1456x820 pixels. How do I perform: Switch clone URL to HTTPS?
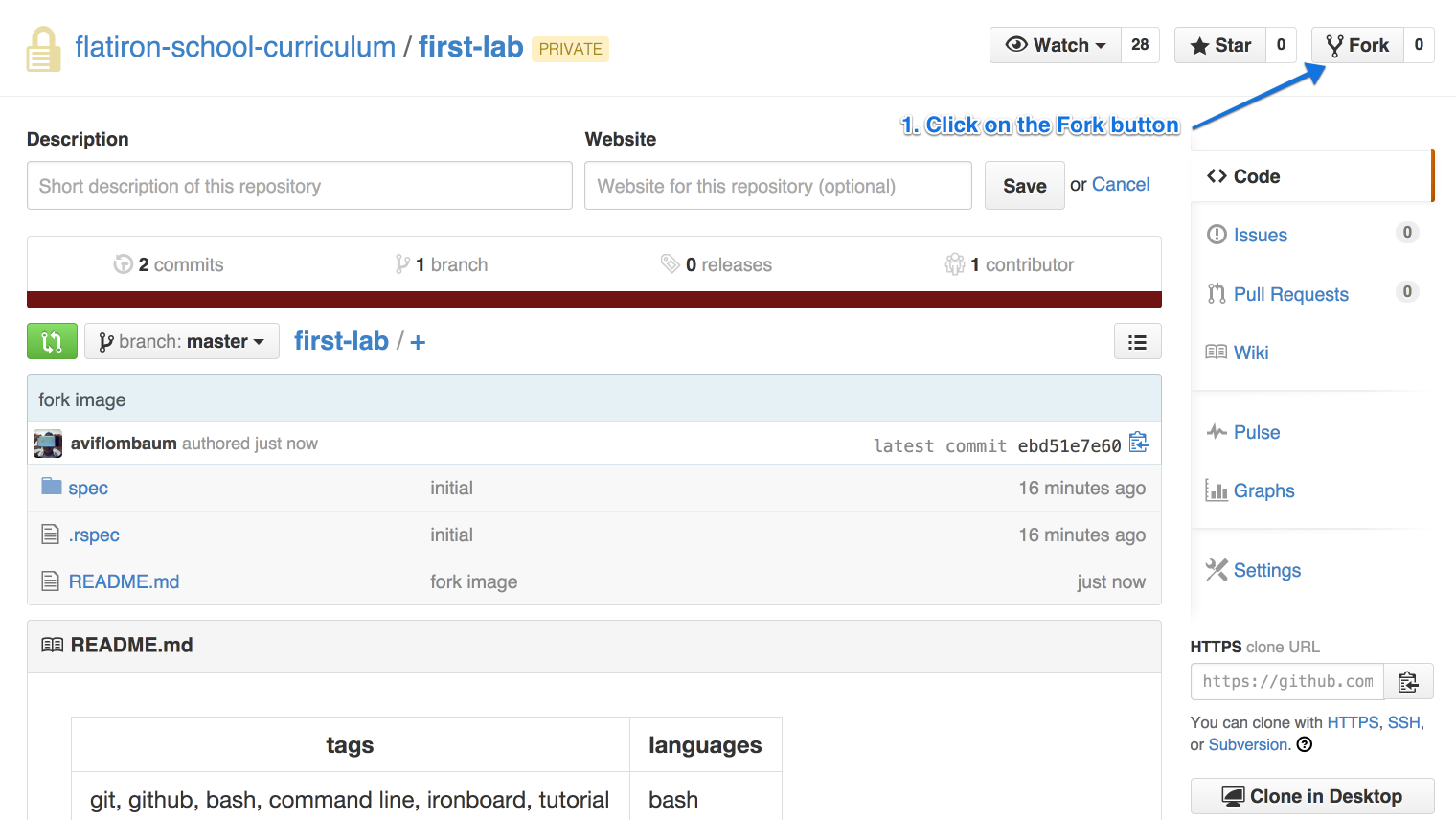(1353, 722)
